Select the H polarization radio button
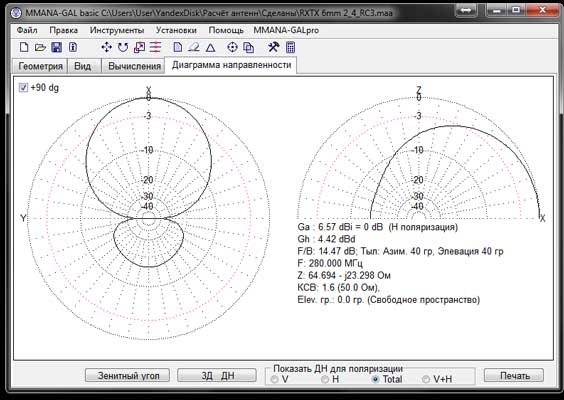The image size is (564, 400). click(x=325, y=379)
